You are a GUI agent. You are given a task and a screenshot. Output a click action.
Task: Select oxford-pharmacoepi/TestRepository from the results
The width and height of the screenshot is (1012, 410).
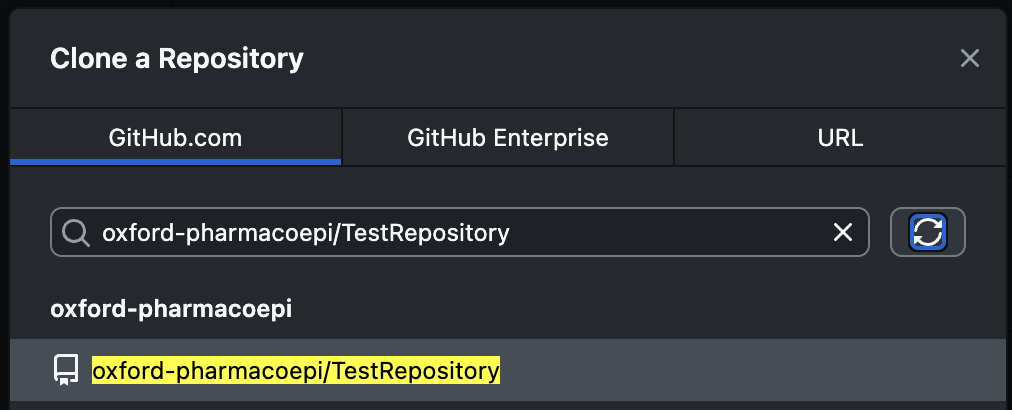tap(296, 371)
